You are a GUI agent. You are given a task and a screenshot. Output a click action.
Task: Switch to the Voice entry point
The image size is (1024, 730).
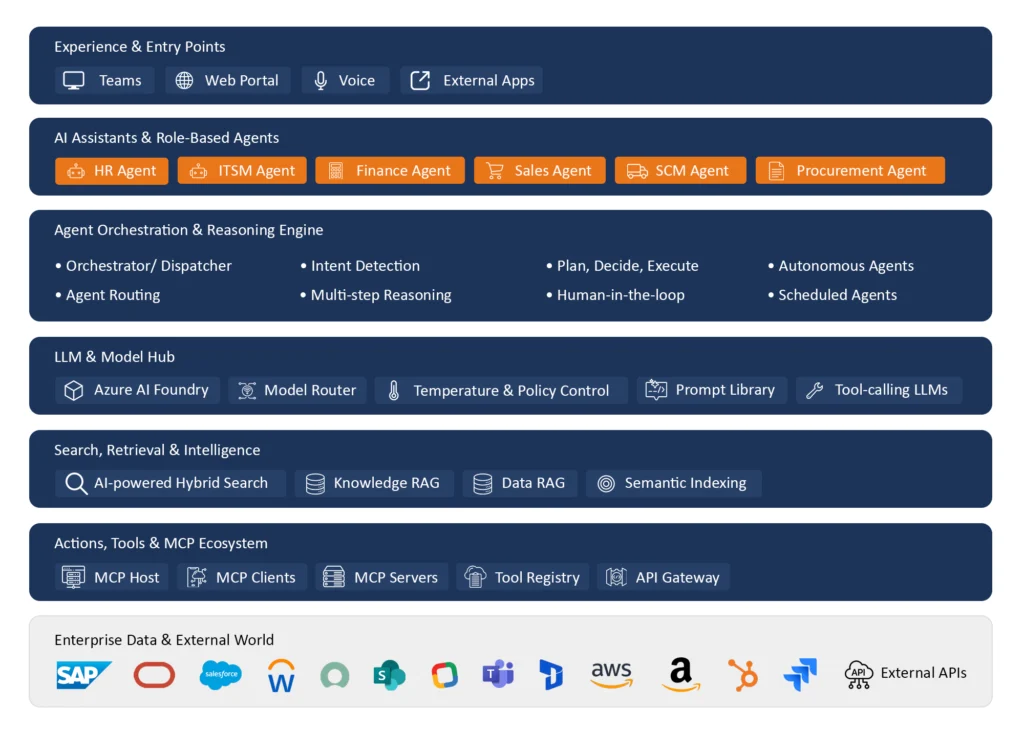click(x=345, y=80)
